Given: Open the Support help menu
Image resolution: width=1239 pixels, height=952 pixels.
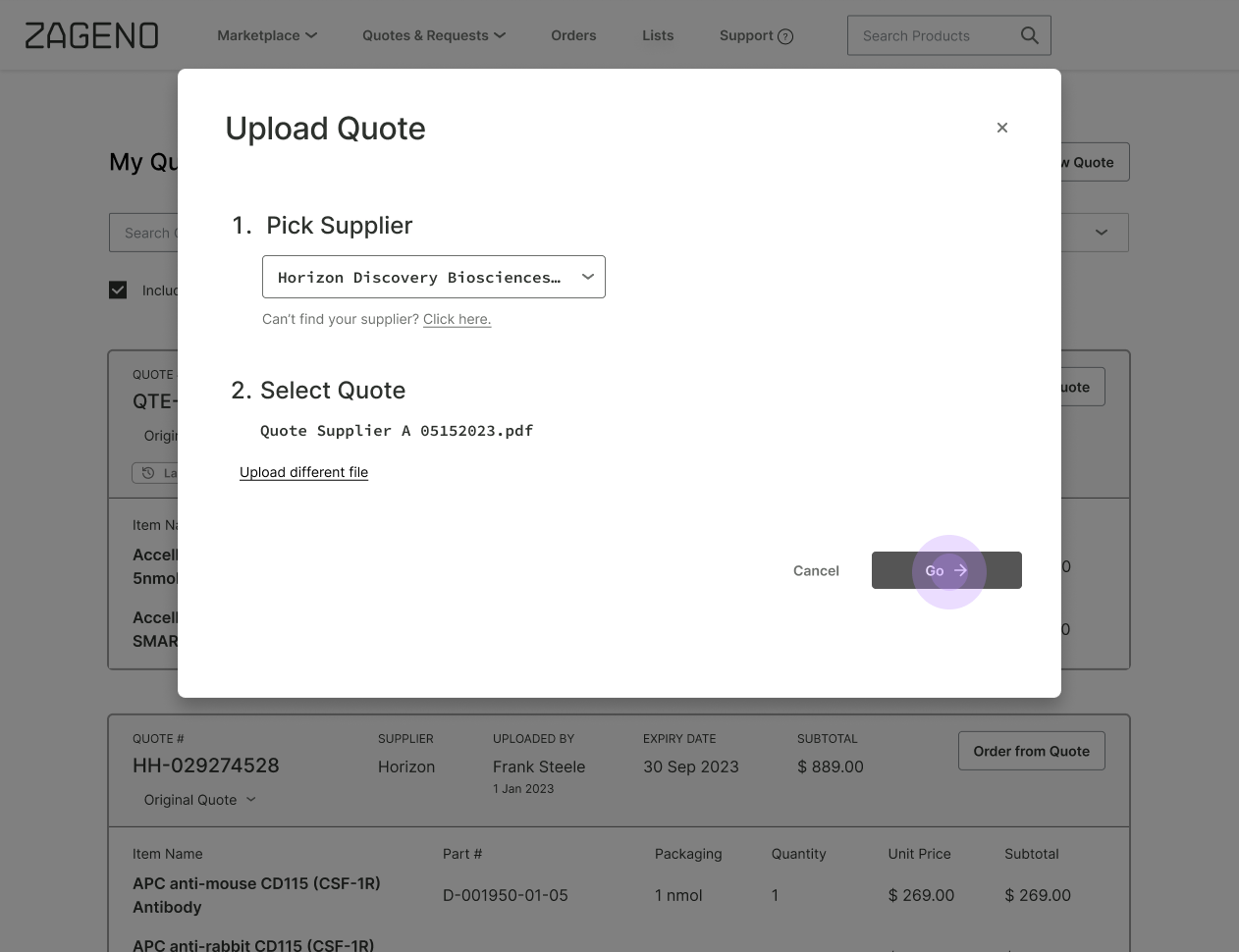Looking at the screenshot, I should [756, 35].
